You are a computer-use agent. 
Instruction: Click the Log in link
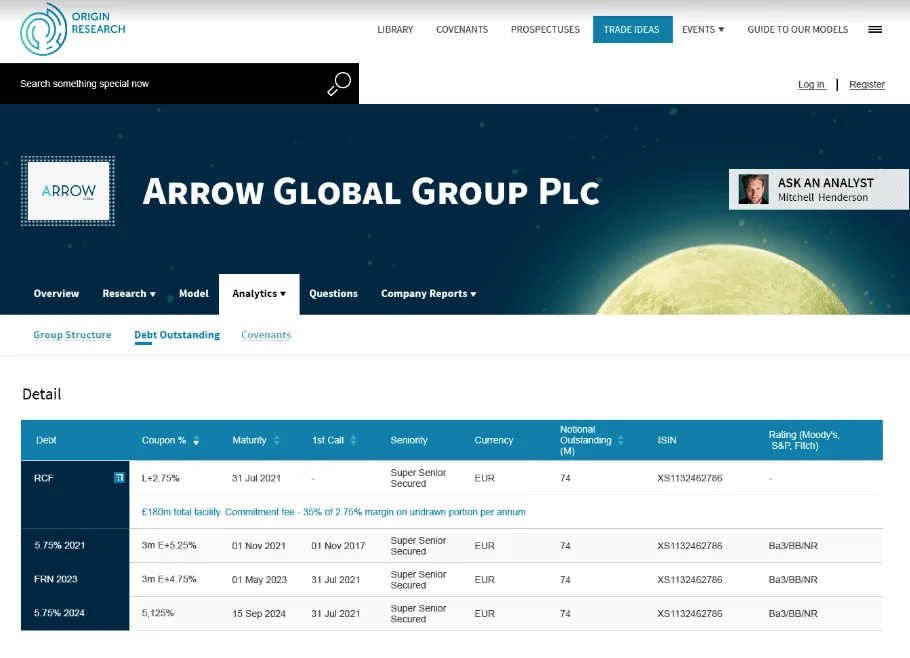tap(811, 85)
